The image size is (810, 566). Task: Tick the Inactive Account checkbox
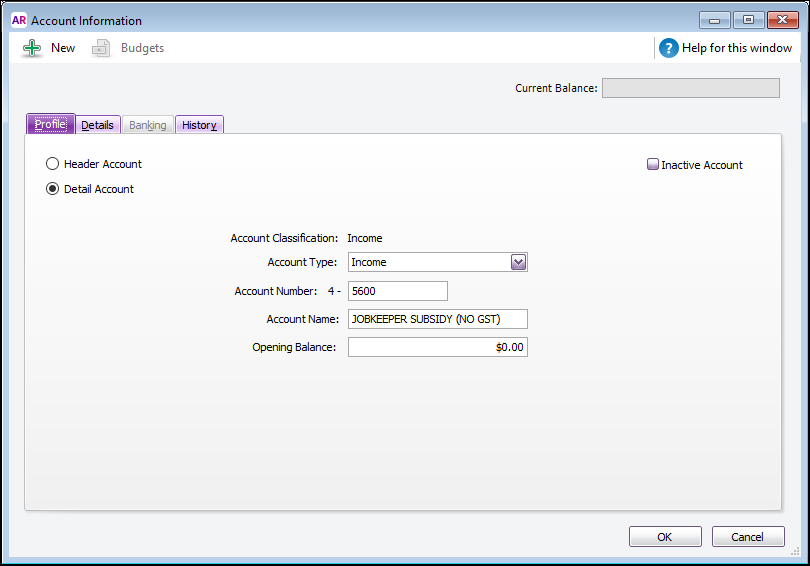pos(653,165)
